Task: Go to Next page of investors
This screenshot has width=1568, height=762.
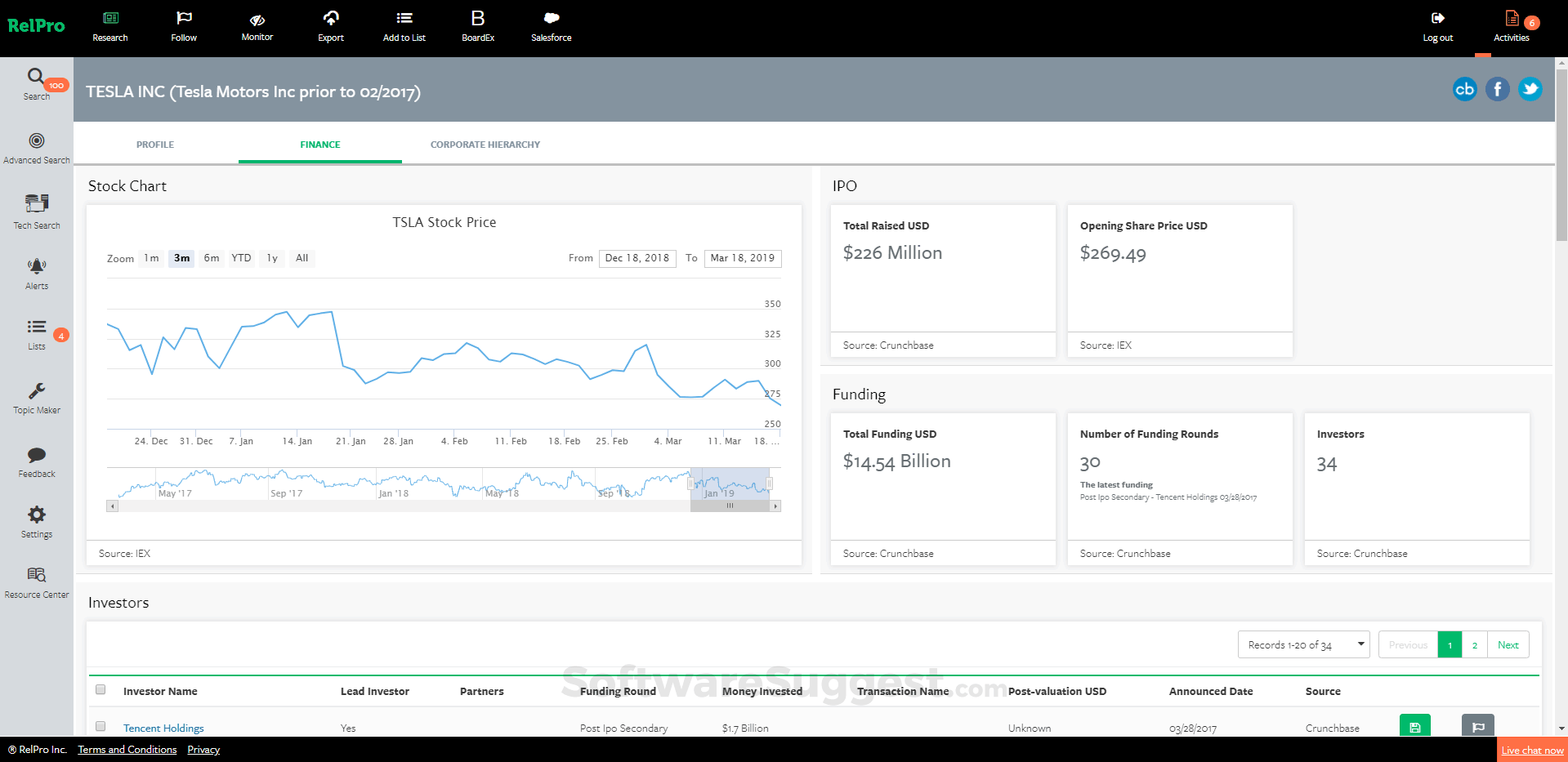Action: click(x=1508, y=644)
